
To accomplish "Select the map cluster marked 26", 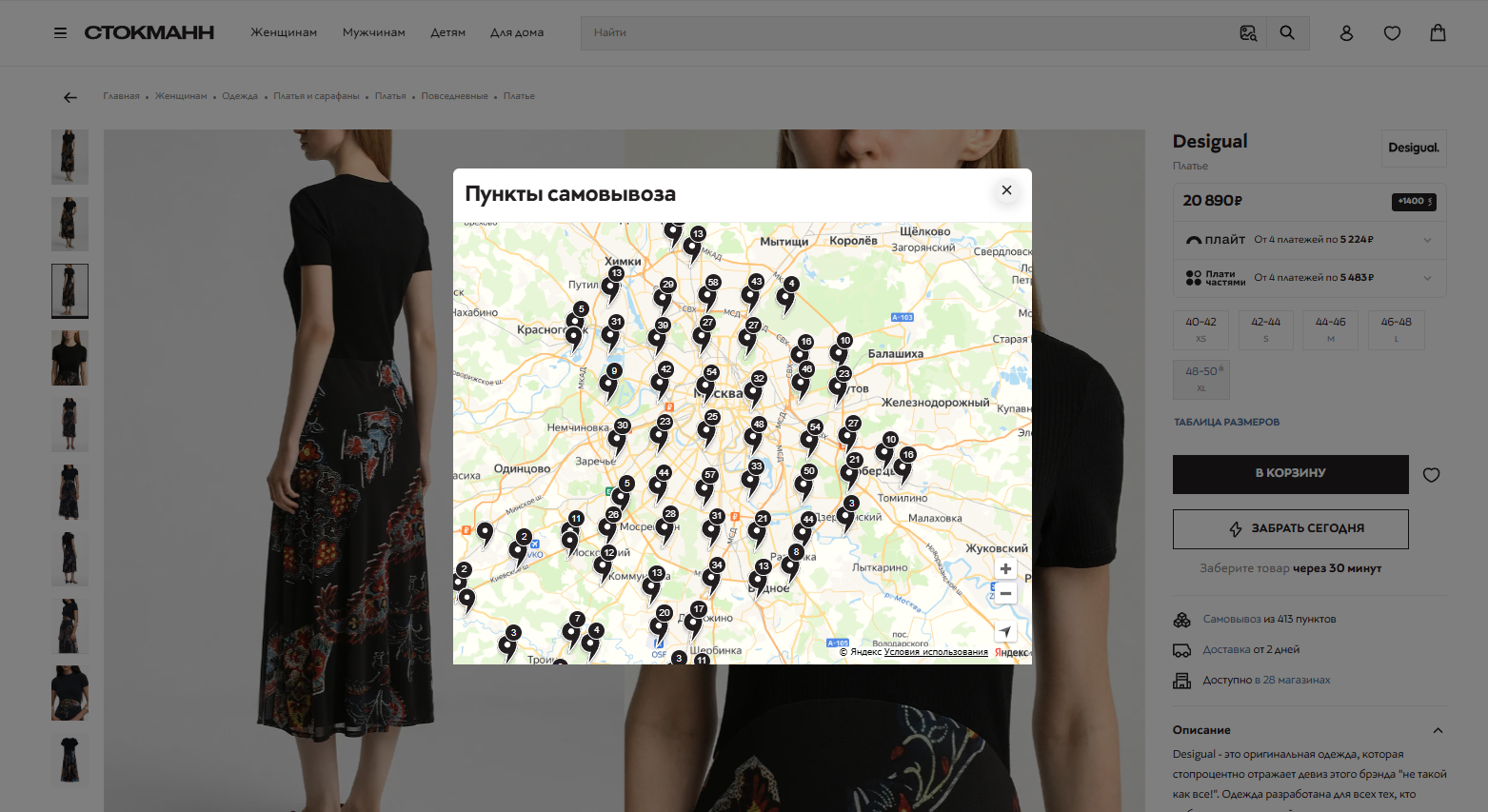I will click(609, 524).
